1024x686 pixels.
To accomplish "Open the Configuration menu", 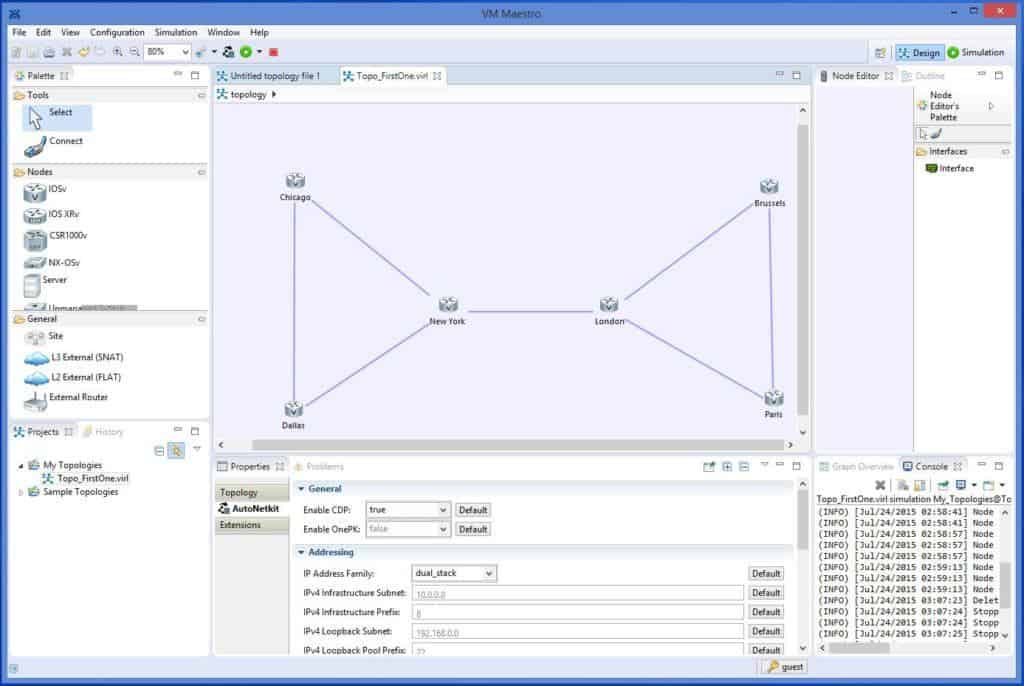I will (117, 32).
